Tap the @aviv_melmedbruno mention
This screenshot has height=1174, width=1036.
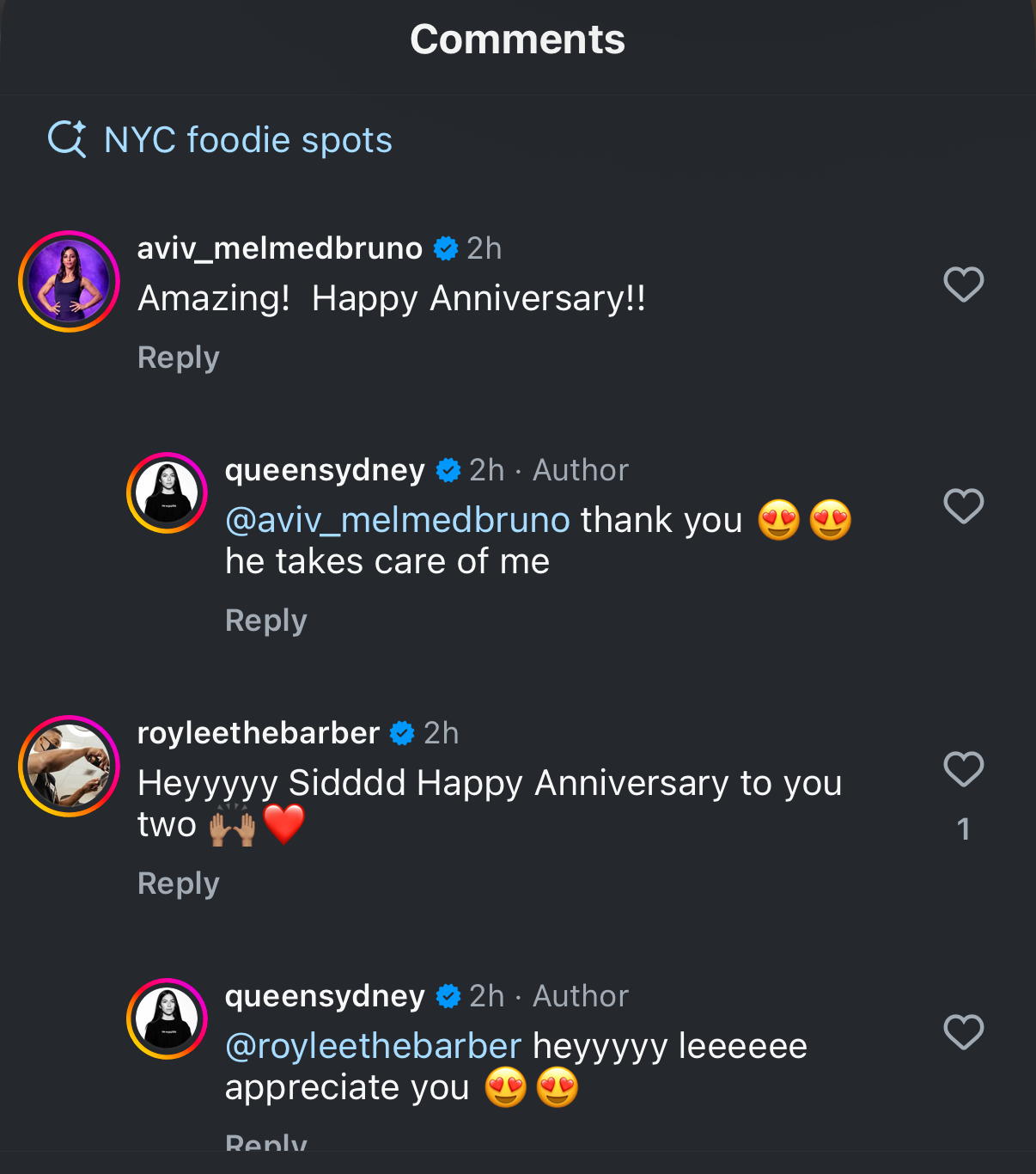tap(398, 521)
